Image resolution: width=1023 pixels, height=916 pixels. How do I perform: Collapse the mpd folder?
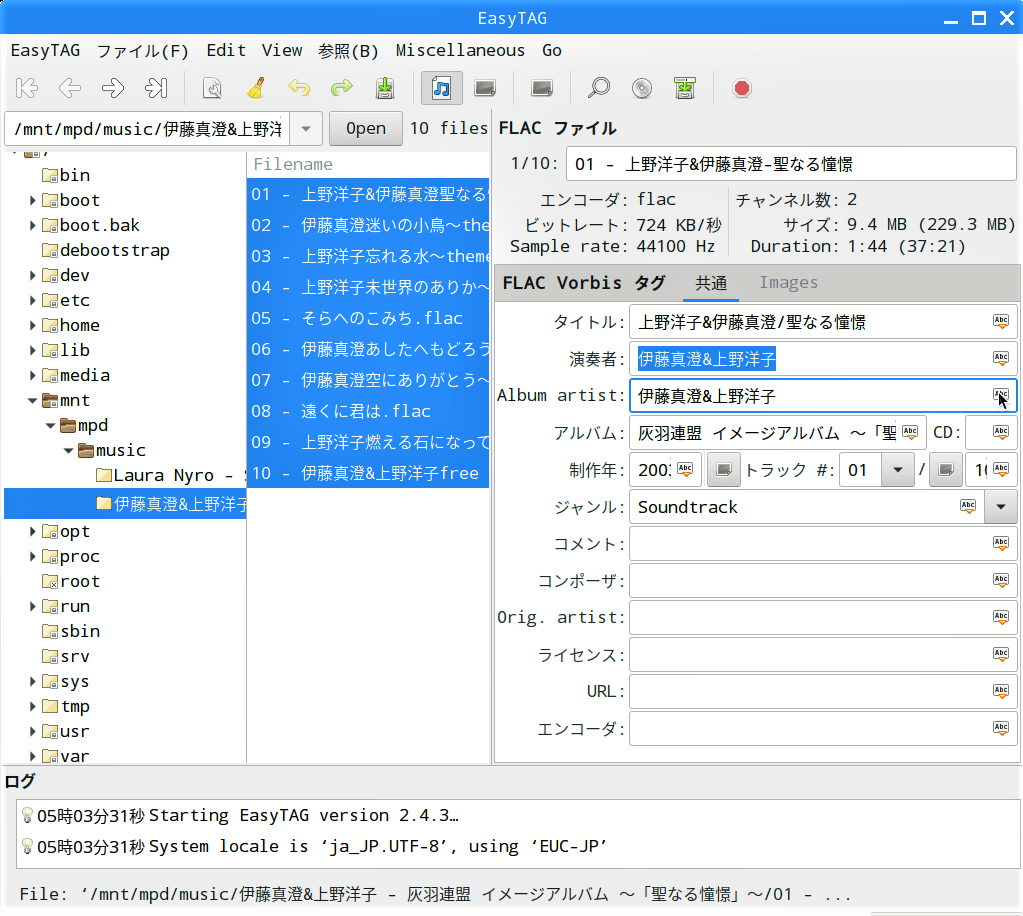(x=50, y=425)
